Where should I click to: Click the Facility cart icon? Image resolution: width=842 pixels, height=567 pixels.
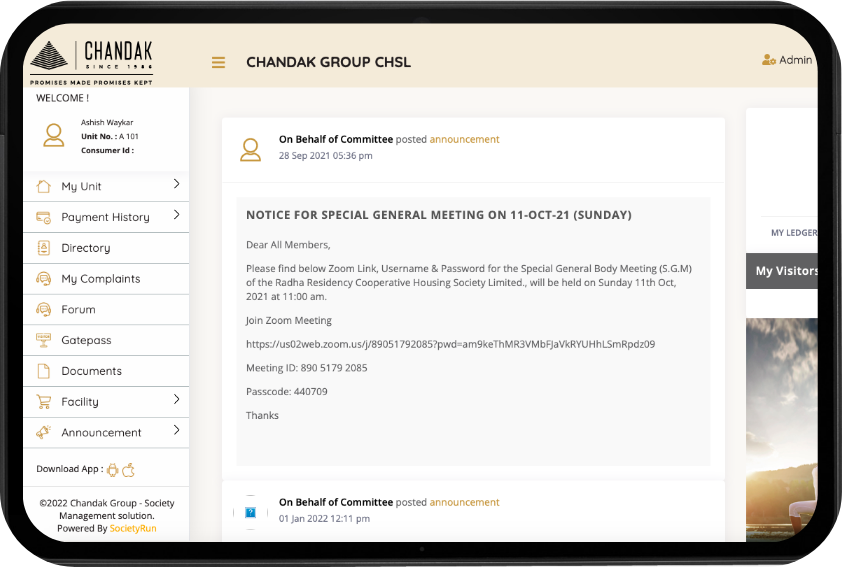(43, 402)
